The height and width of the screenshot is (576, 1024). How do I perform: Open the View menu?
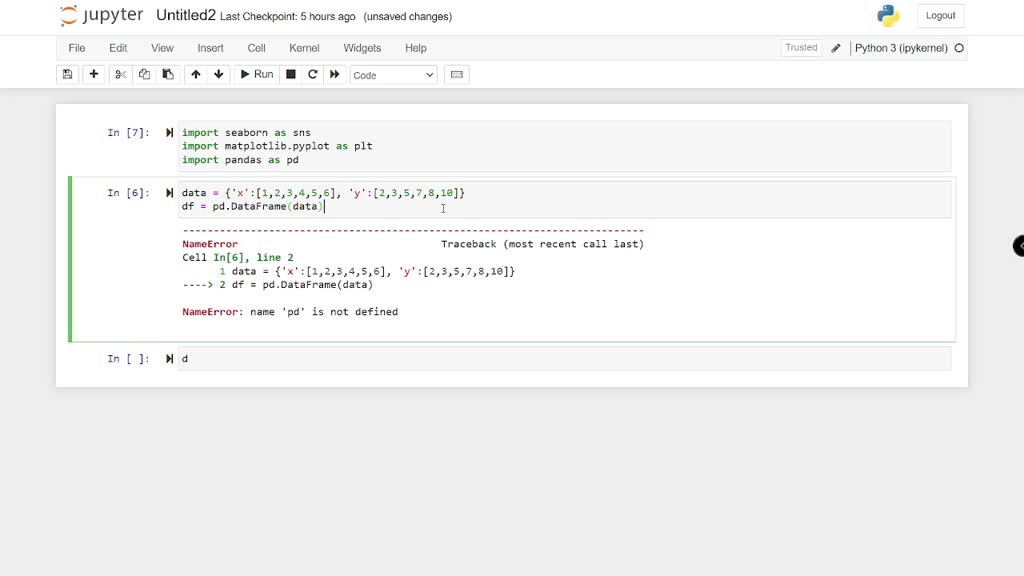click(162, 48)
